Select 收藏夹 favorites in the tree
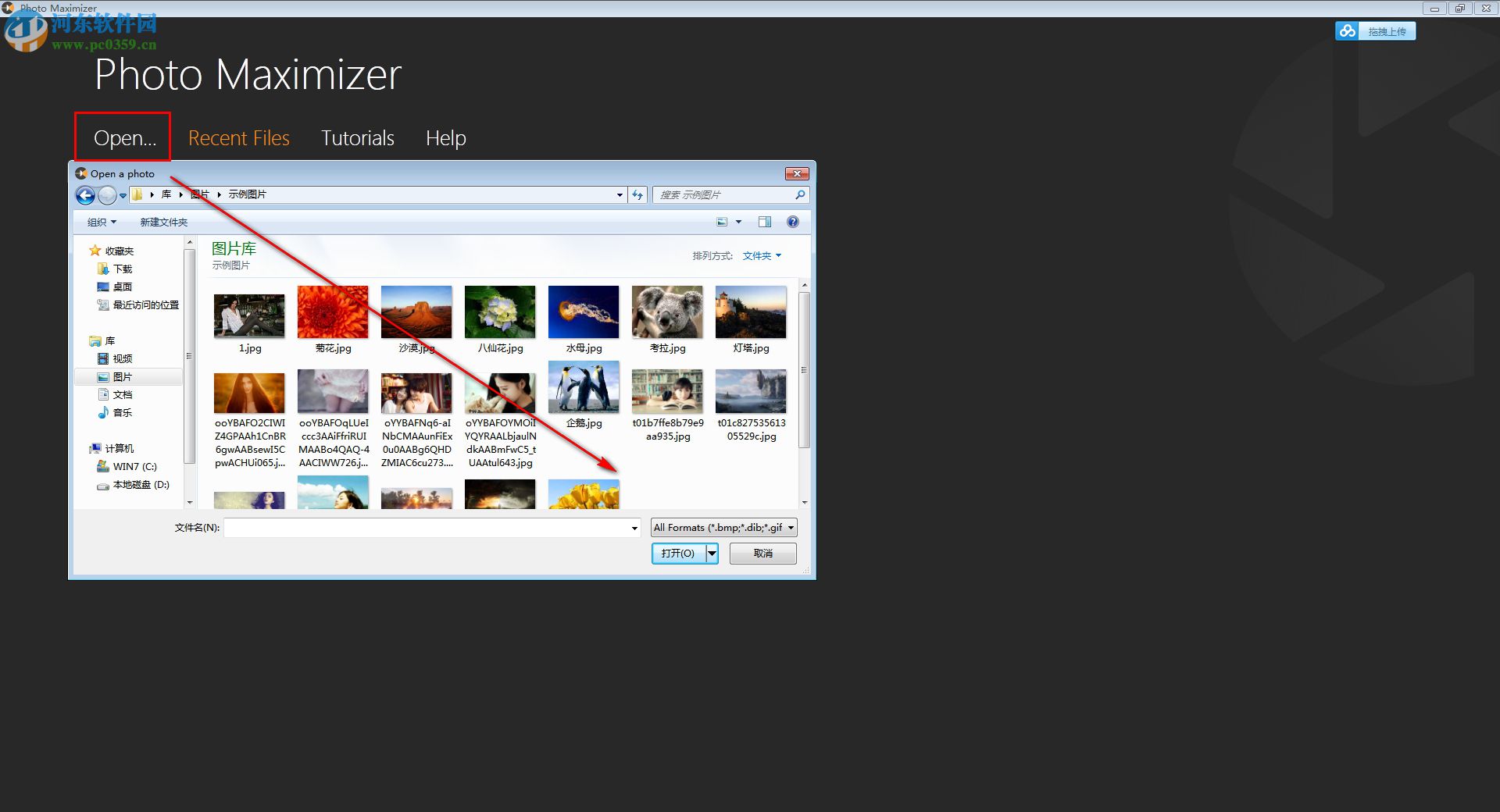 [x=112, y=251]
